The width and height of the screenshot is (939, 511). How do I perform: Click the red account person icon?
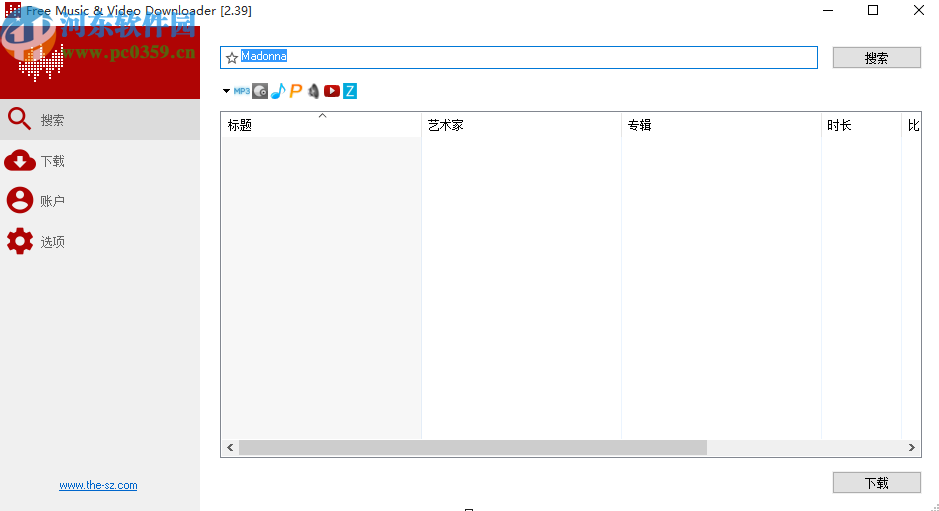point(20,200)
